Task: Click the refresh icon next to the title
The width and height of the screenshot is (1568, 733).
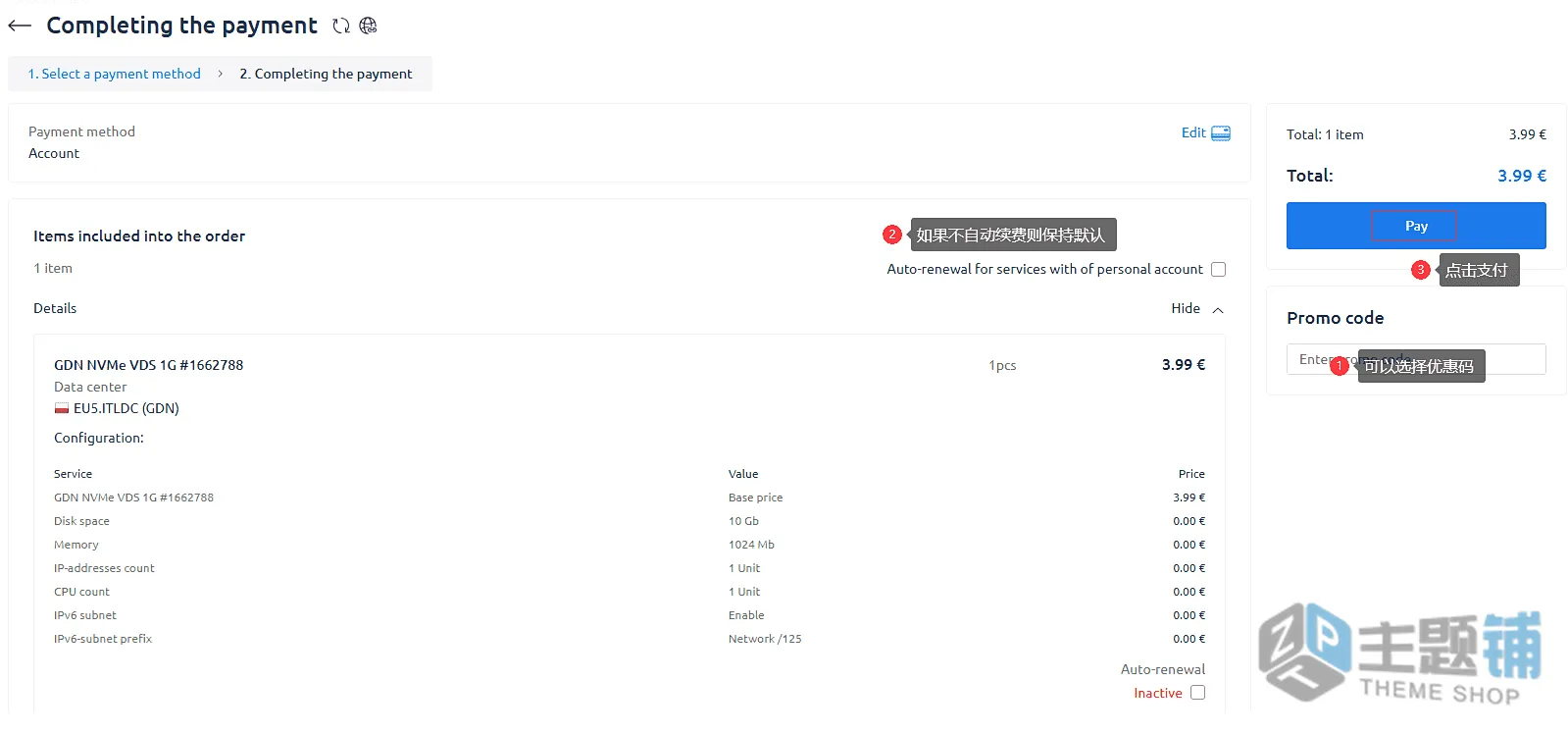Action: 341,26
